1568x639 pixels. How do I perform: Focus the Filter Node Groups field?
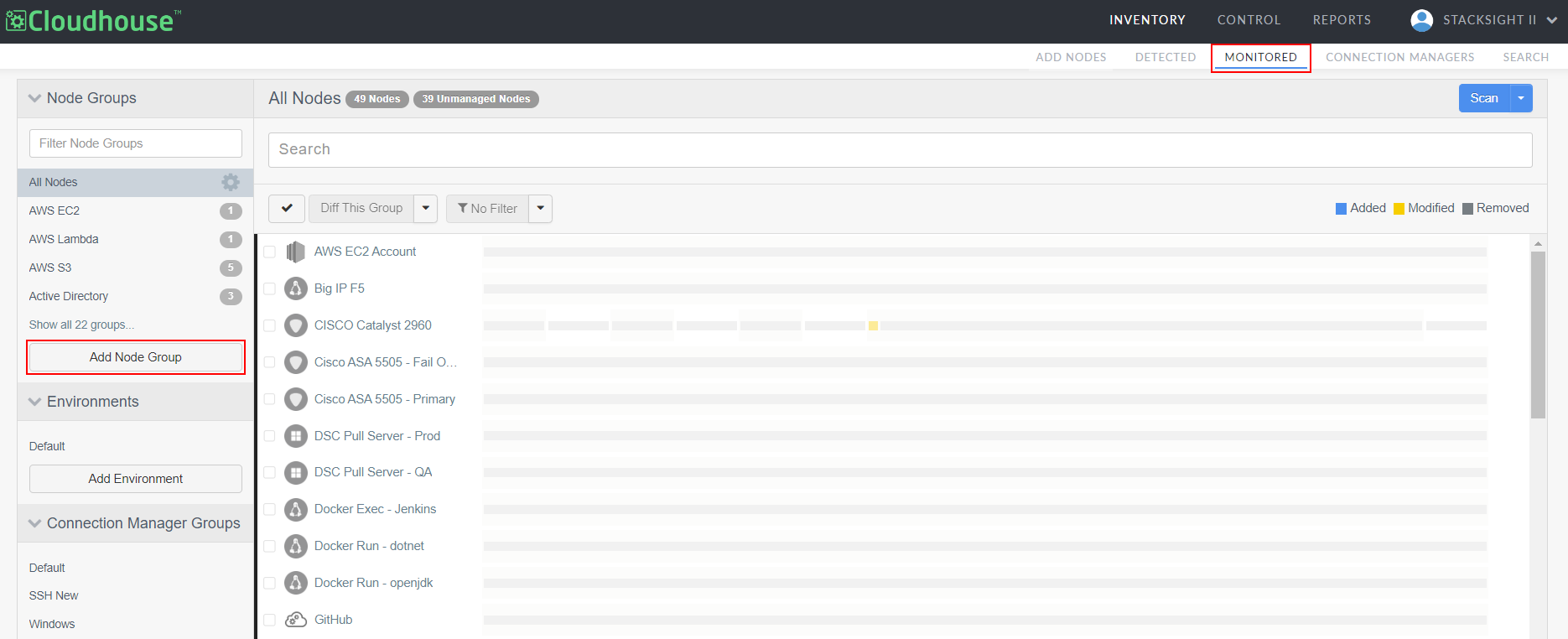tap(136, 143)
